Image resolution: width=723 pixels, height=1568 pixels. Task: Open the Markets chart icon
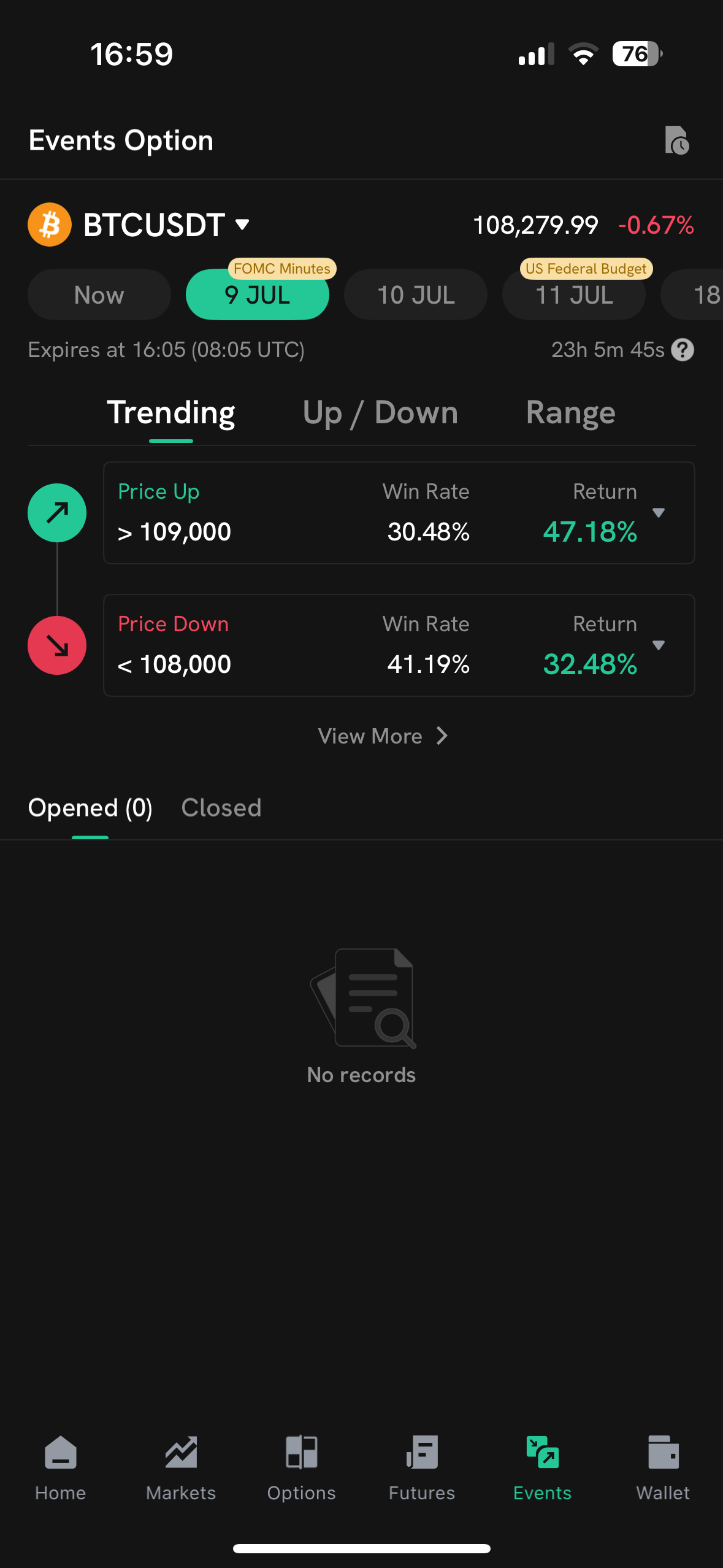tap(181, 1452)
